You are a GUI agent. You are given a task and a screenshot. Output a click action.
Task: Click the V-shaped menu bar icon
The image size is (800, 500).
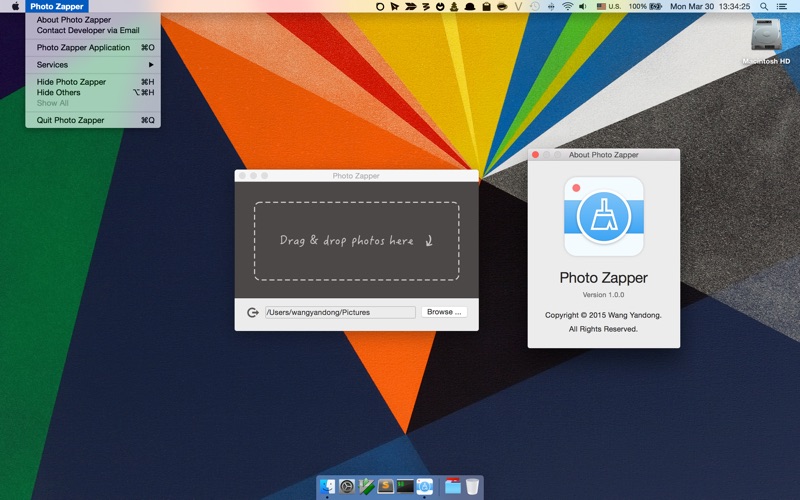(x=518, y=6)
